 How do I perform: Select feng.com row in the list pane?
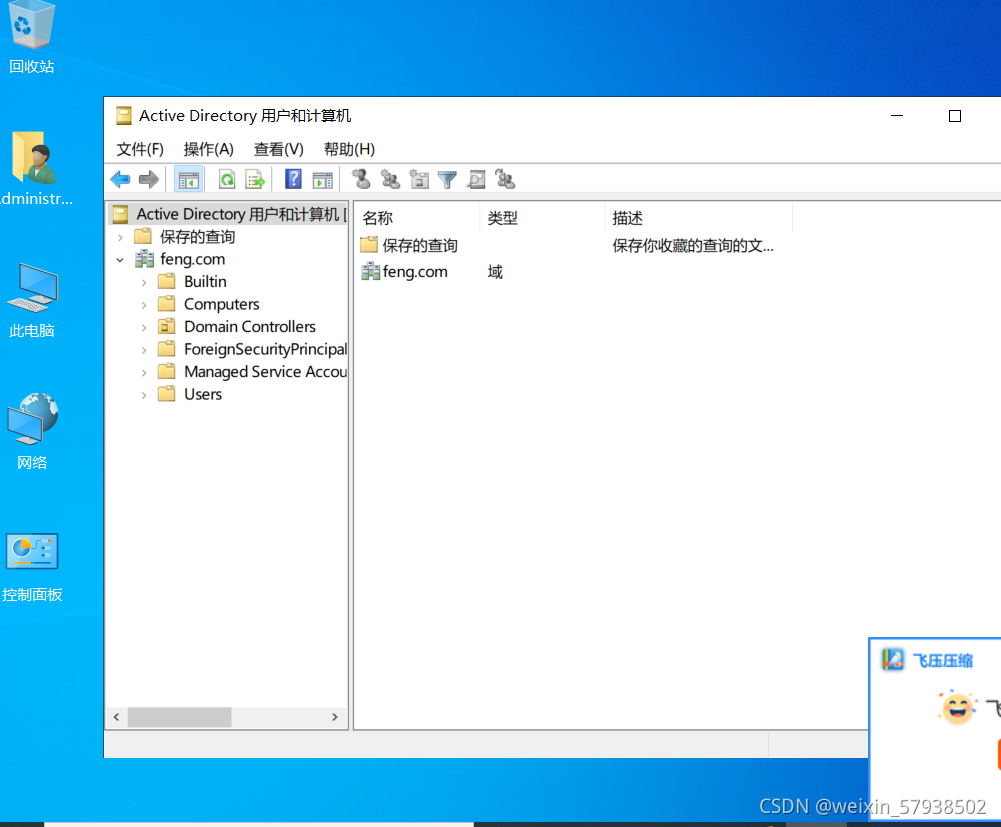point(405,271)
